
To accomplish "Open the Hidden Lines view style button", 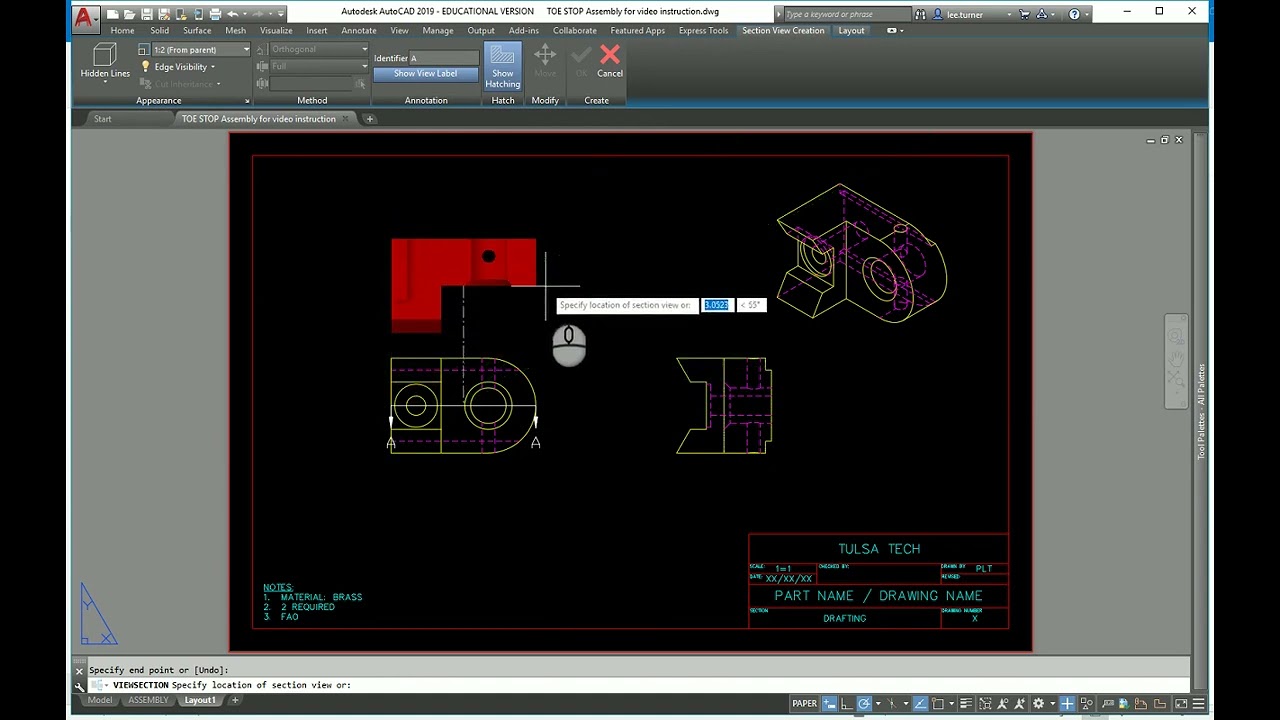I will point(105,62).
